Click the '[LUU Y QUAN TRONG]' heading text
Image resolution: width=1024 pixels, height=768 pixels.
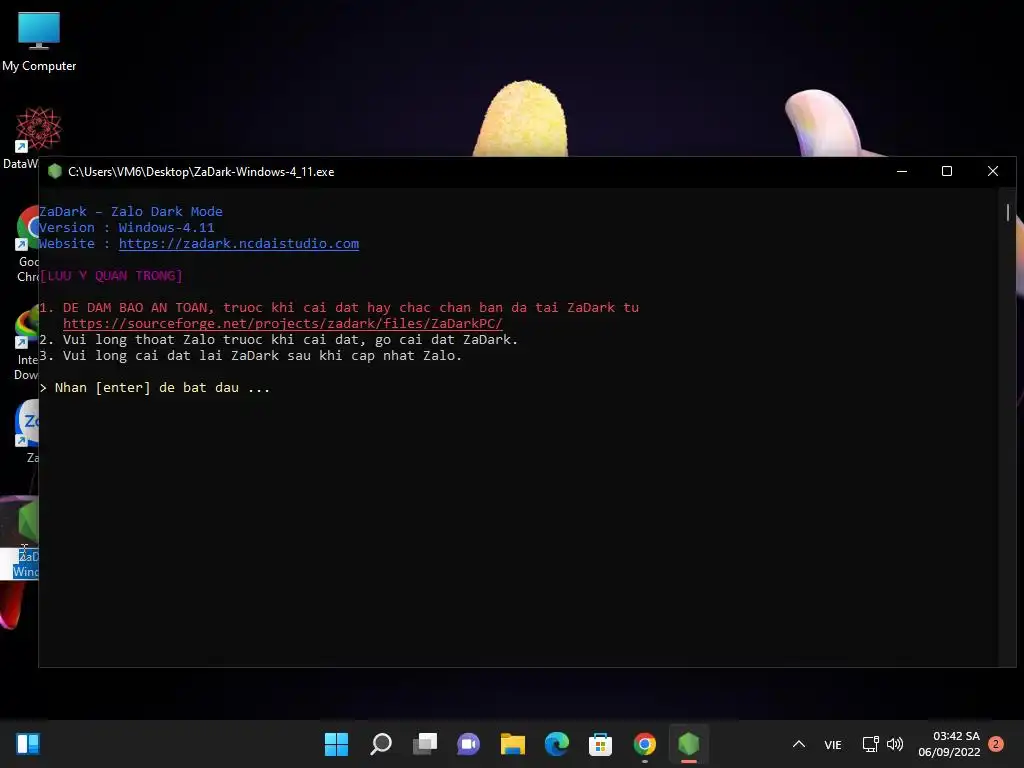pos(111,276)
